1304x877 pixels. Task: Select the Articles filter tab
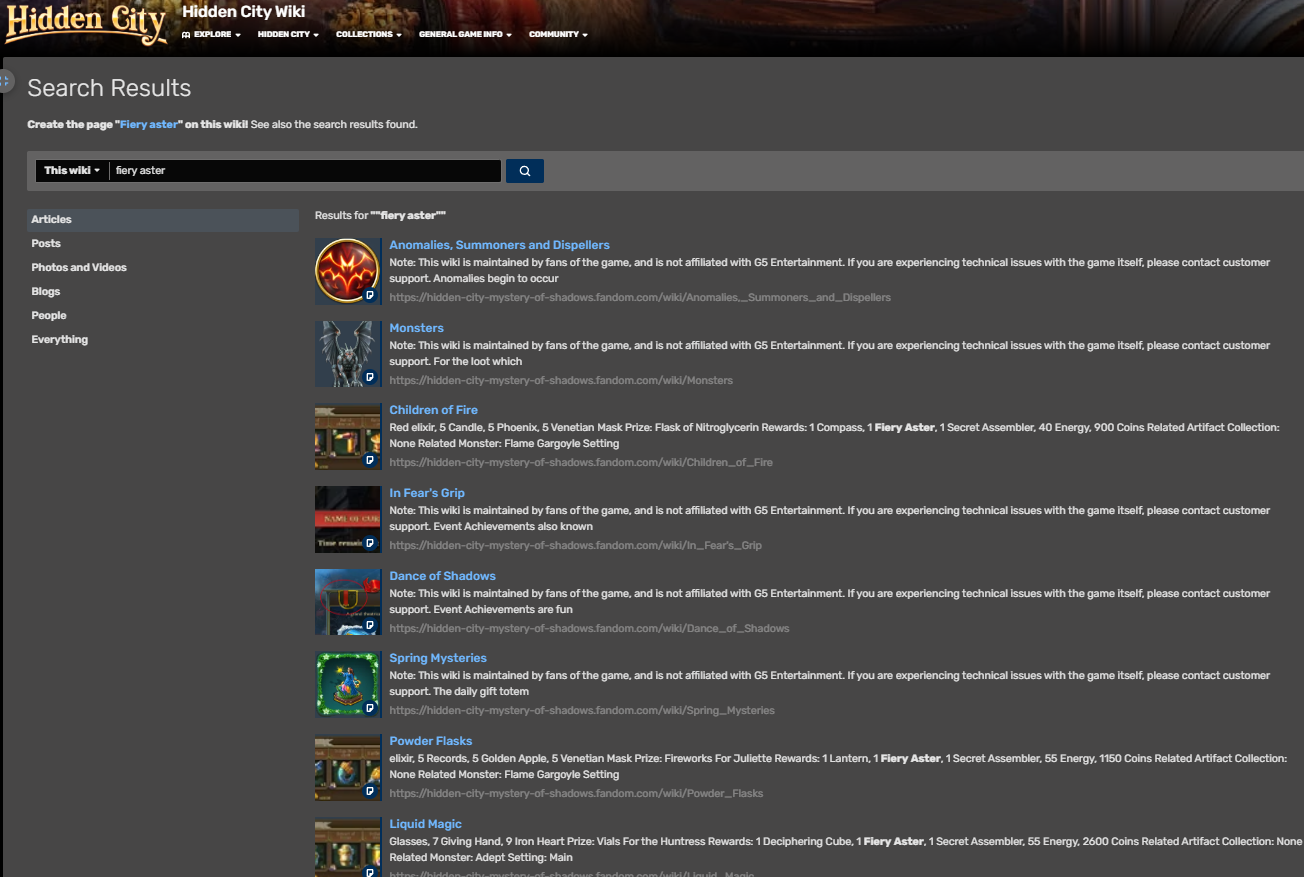coord(163,220)
